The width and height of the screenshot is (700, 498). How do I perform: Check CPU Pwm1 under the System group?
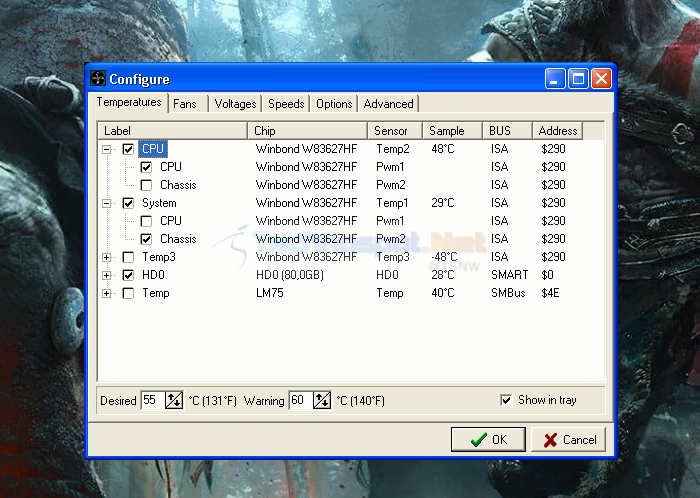[146, 221]
